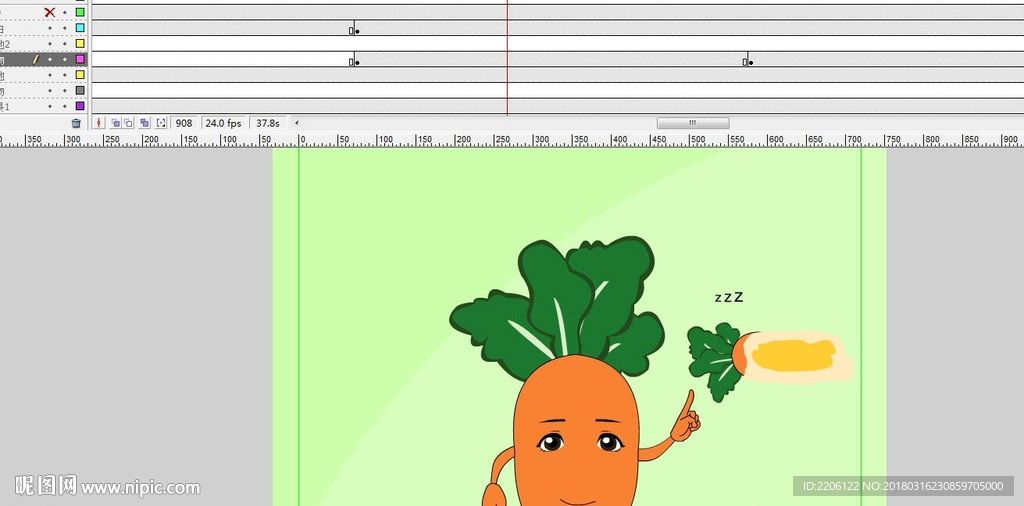Toggle visibility dot of the gray-swatch layer
The width and height of the screenshot is (1024, 506).
point(50,91)
